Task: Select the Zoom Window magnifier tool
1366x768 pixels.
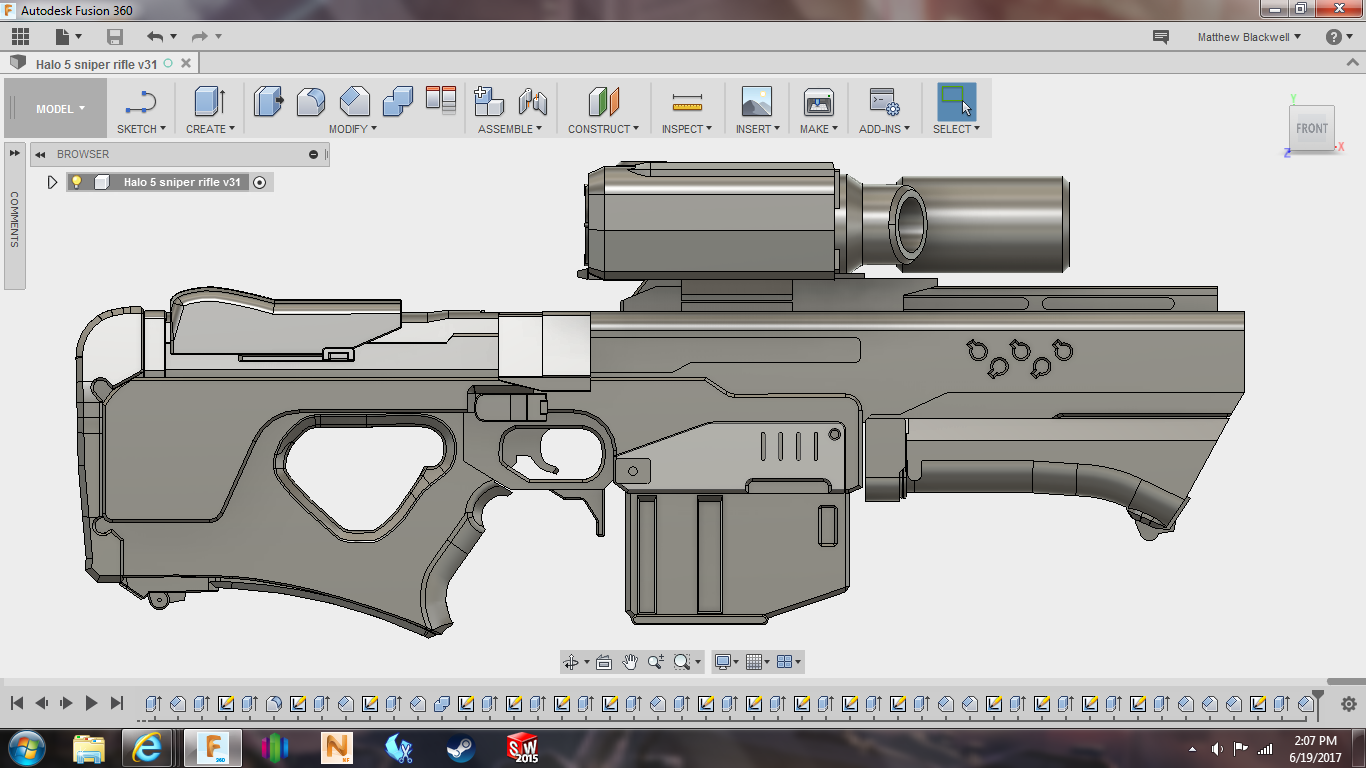Action: 683,662
